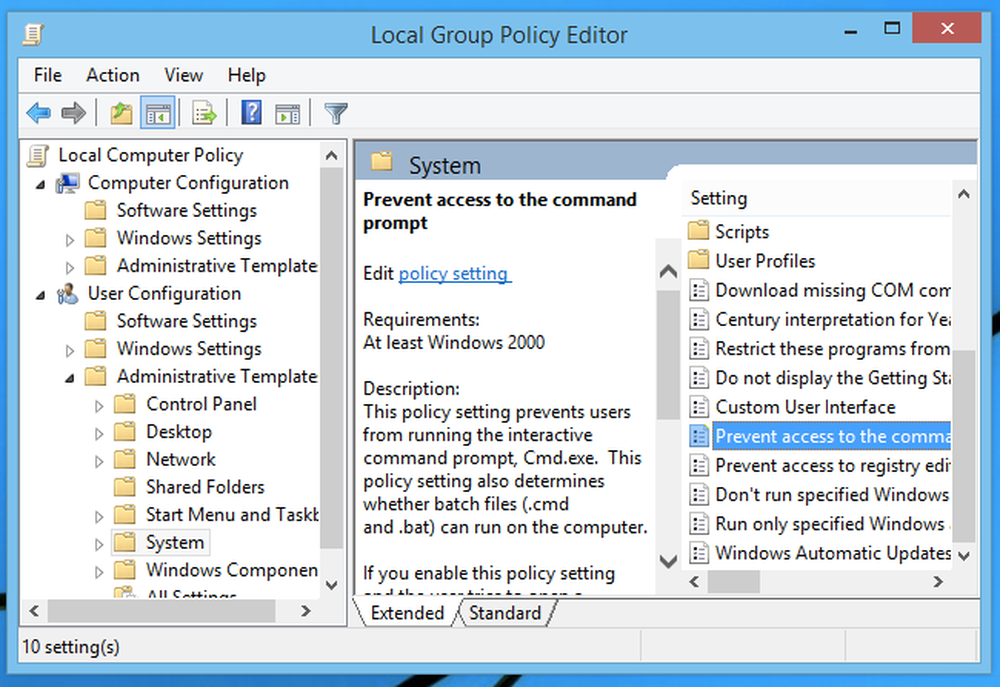
Task: Click folder icon next to Desktop
Action: 125,432
